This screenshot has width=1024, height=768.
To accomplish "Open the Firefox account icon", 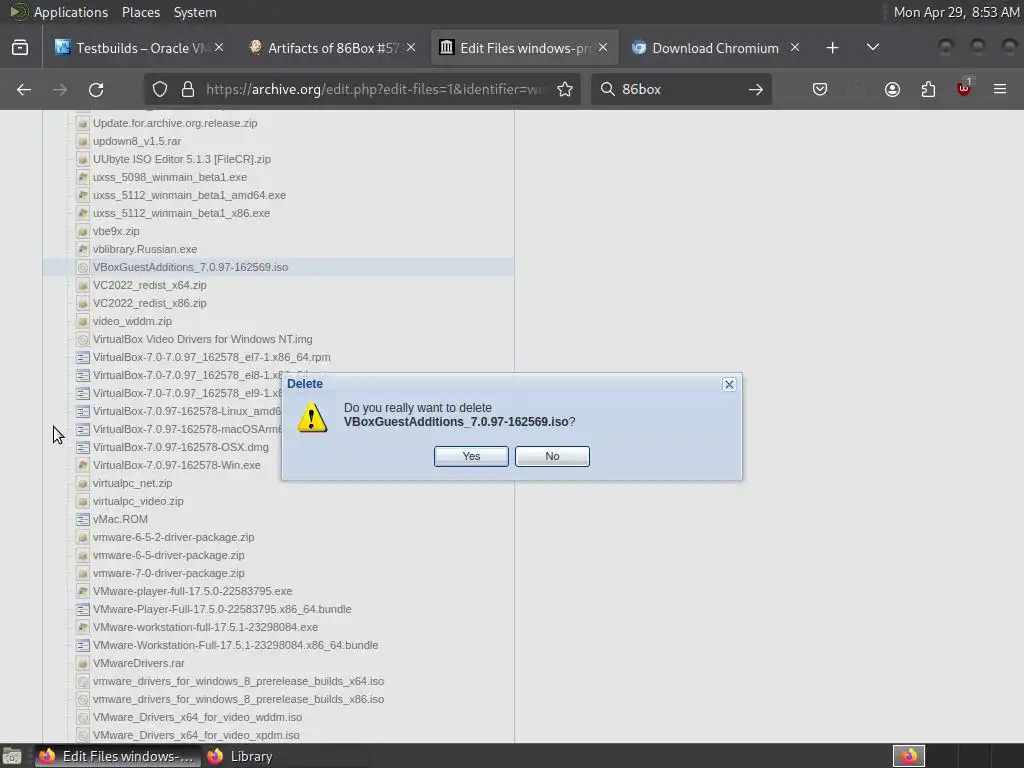I will [892, 89].
